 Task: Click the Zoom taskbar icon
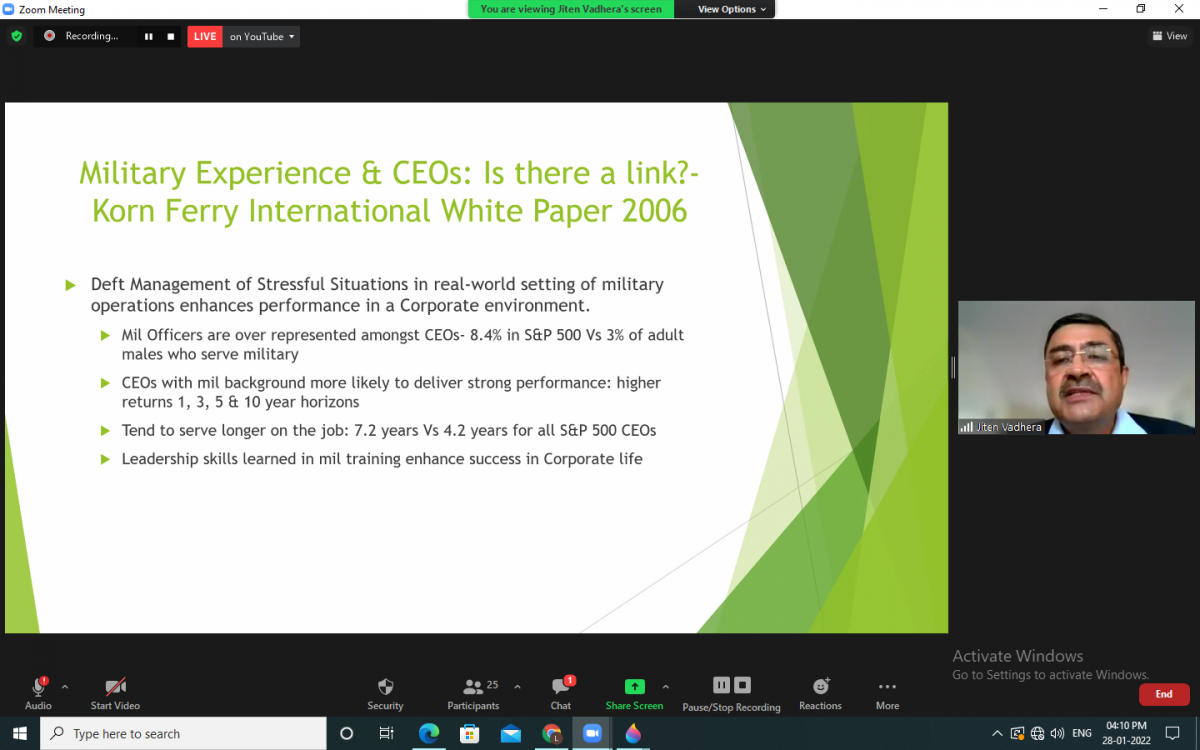(x=592, y=733)
